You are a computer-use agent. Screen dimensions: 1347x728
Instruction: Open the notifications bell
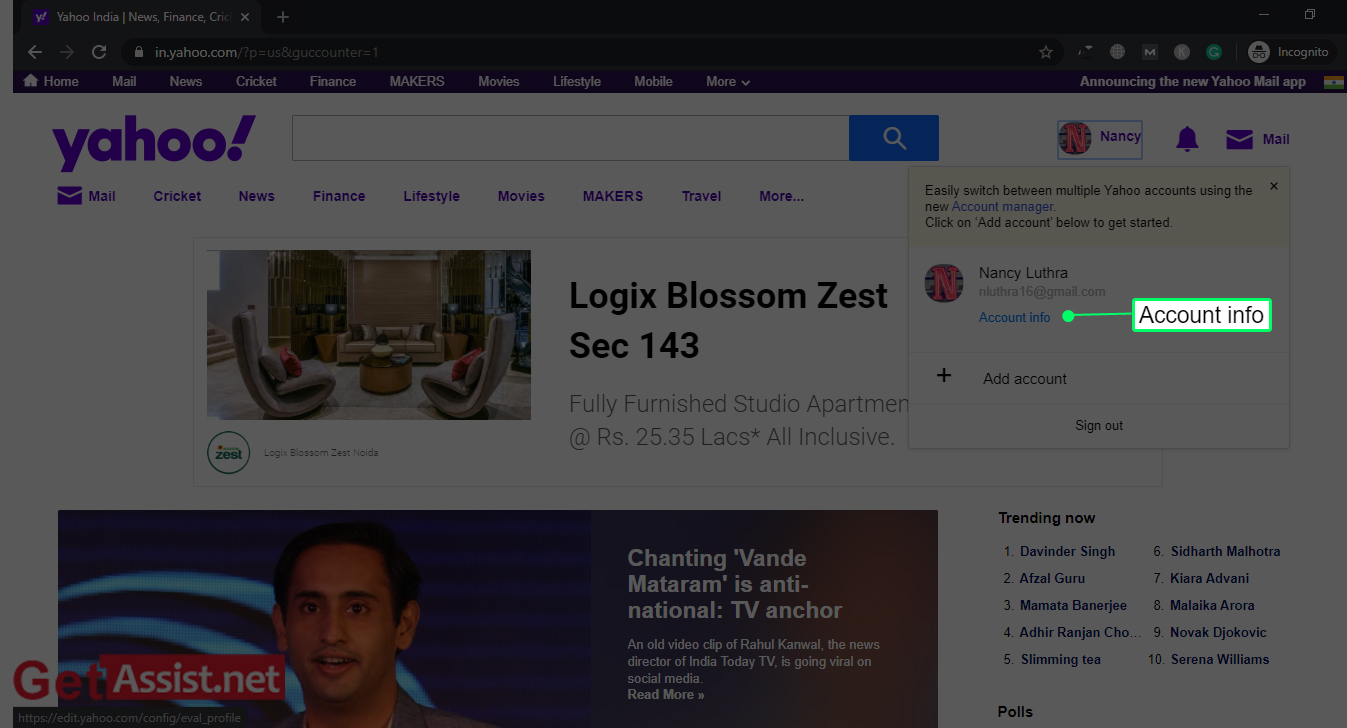pos(1187,139)
